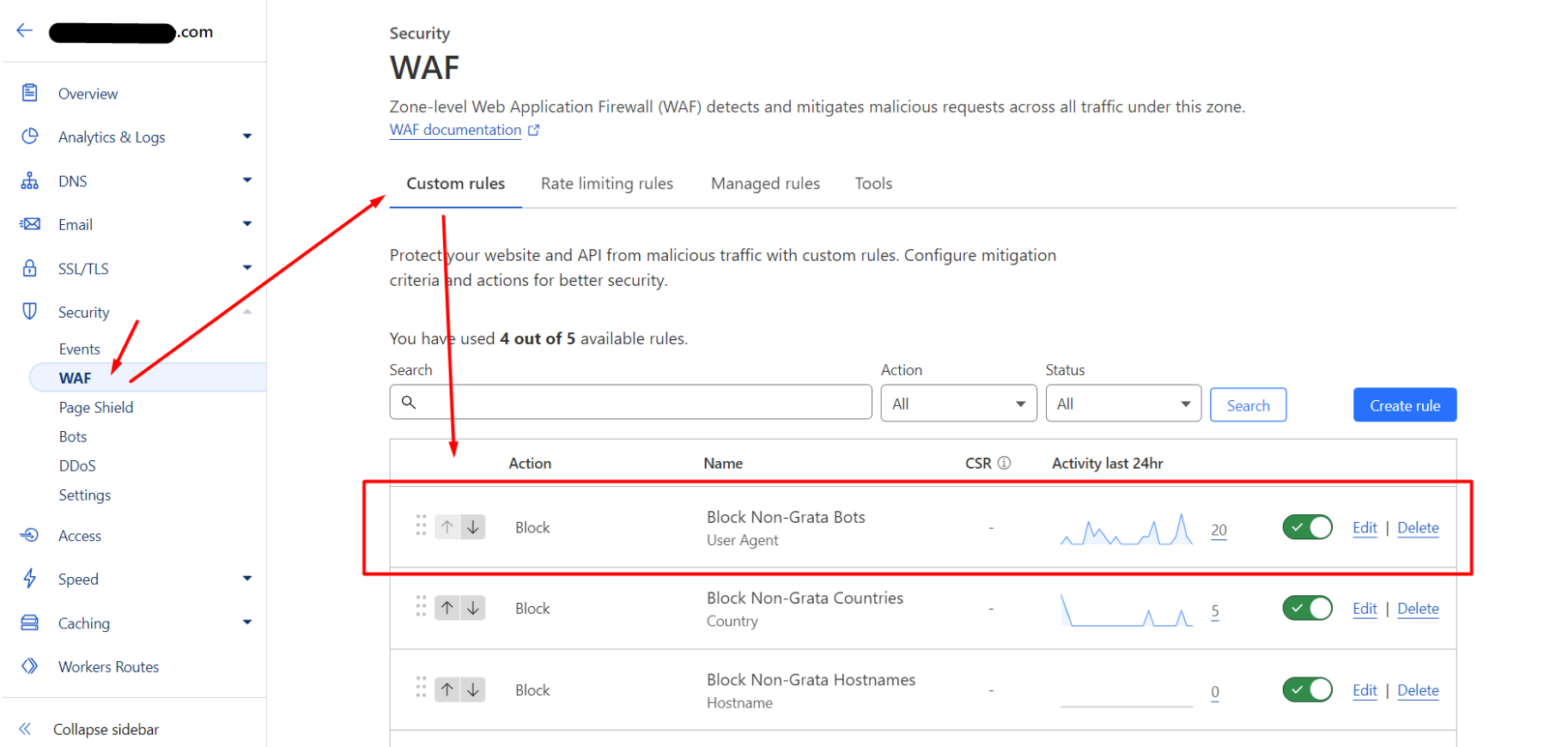Open activity count 20 for Bots rule
Screen dimensions: 1568x747
click(x=1219, y=530)
